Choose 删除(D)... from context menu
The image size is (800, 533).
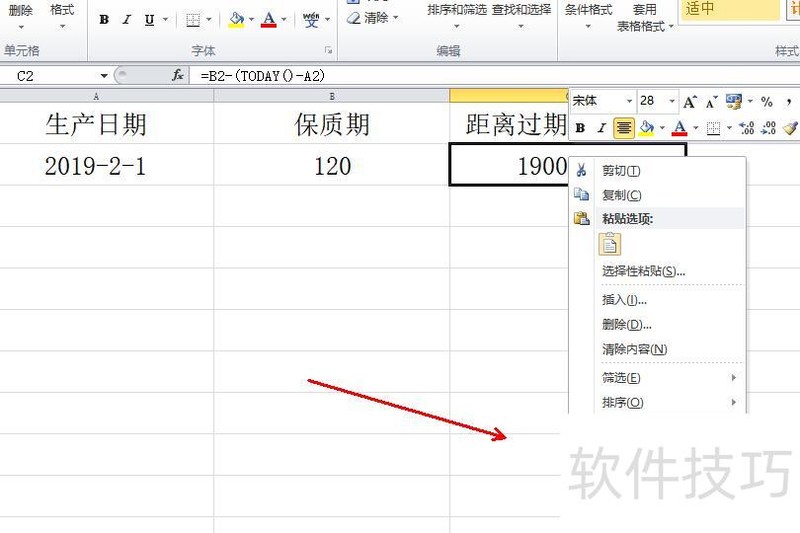click(657, 324)
